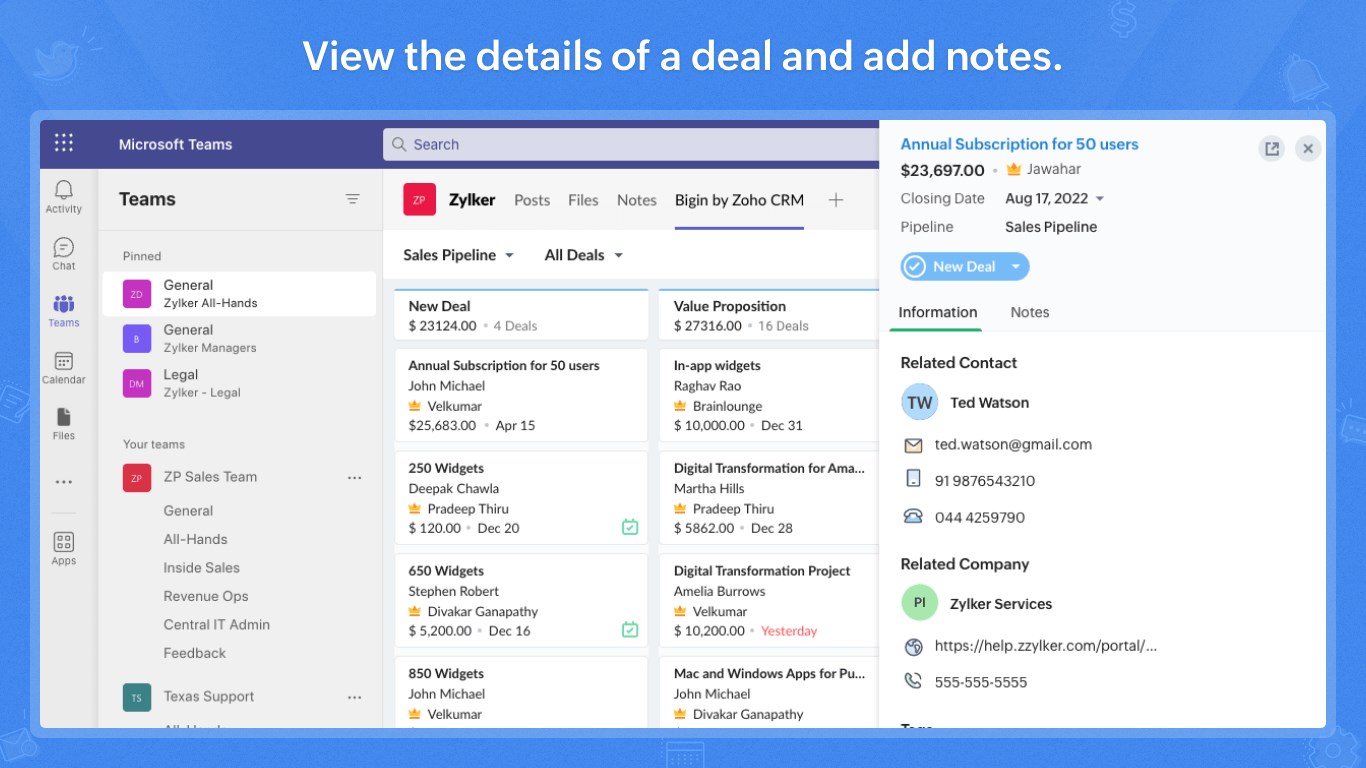Open Mac and Windows Apps deal card
The image size is (1366, 768).
tap(768, 692)
